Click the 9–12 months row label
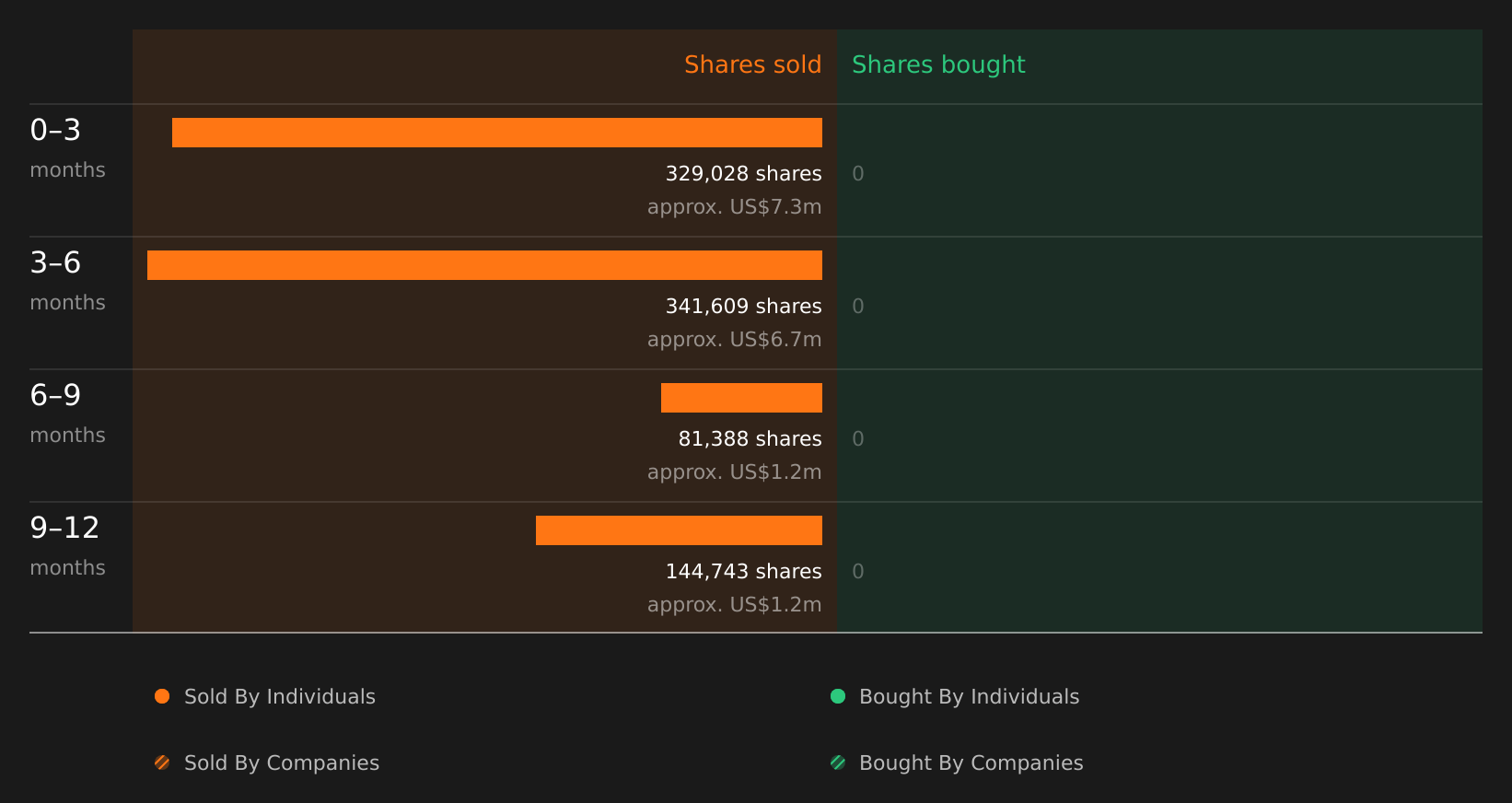 67,546
